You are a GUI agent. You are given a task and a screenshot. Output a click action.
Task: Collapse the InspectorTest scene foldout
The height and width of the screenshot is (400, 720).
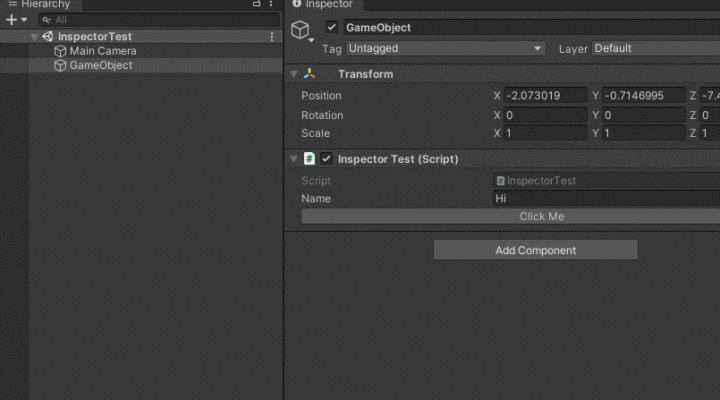coord(34,36)
